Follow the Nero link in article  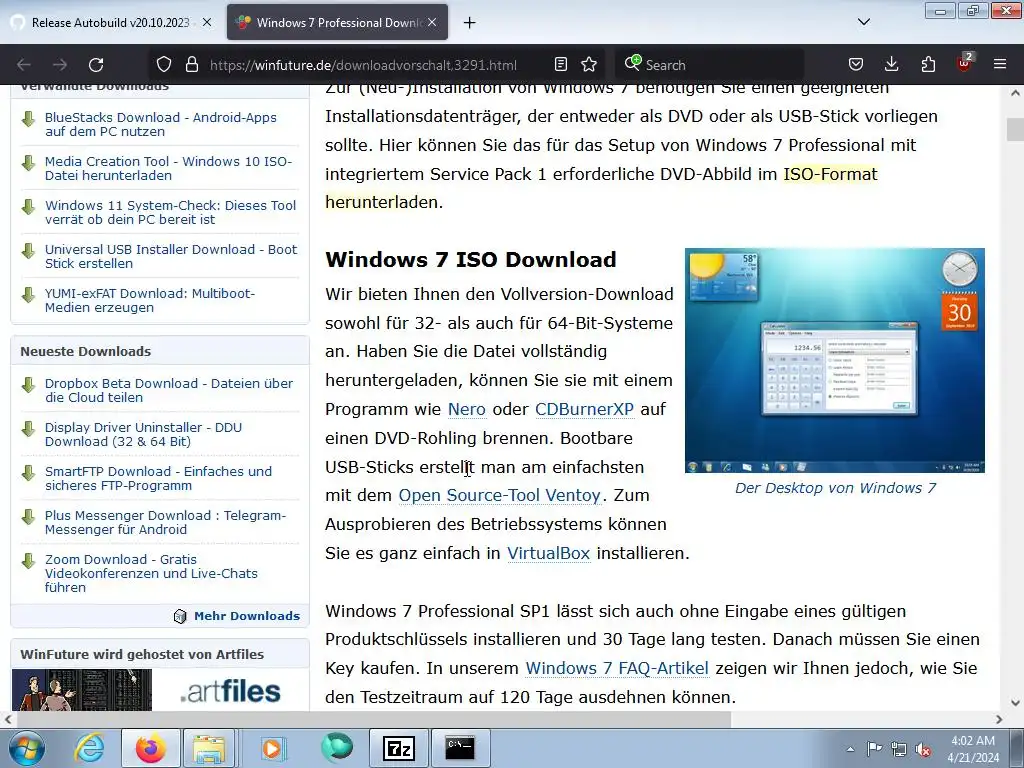pos(467,409)
